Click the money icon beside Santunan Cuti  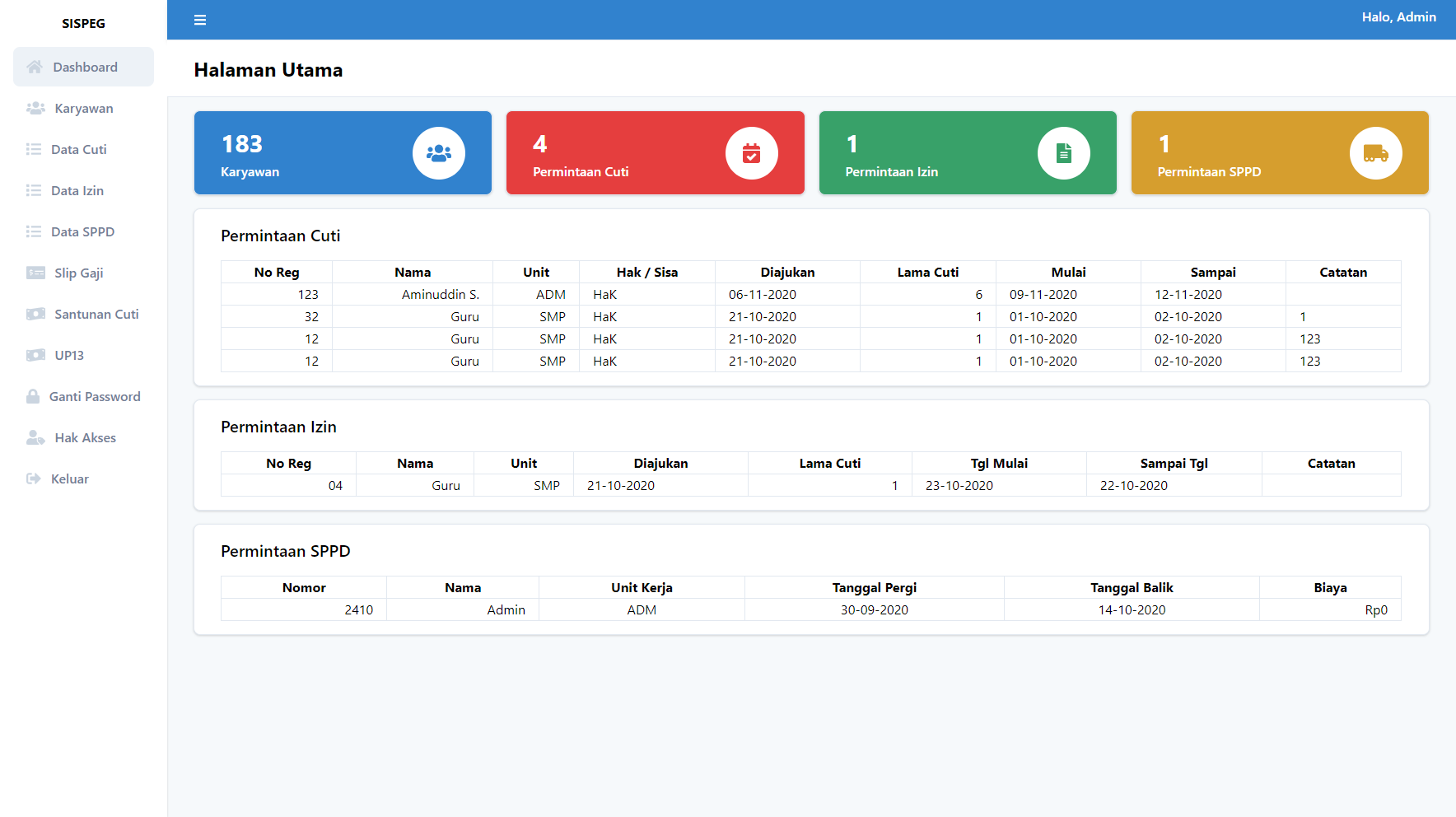pyautogui.click(x=35, y=314)
